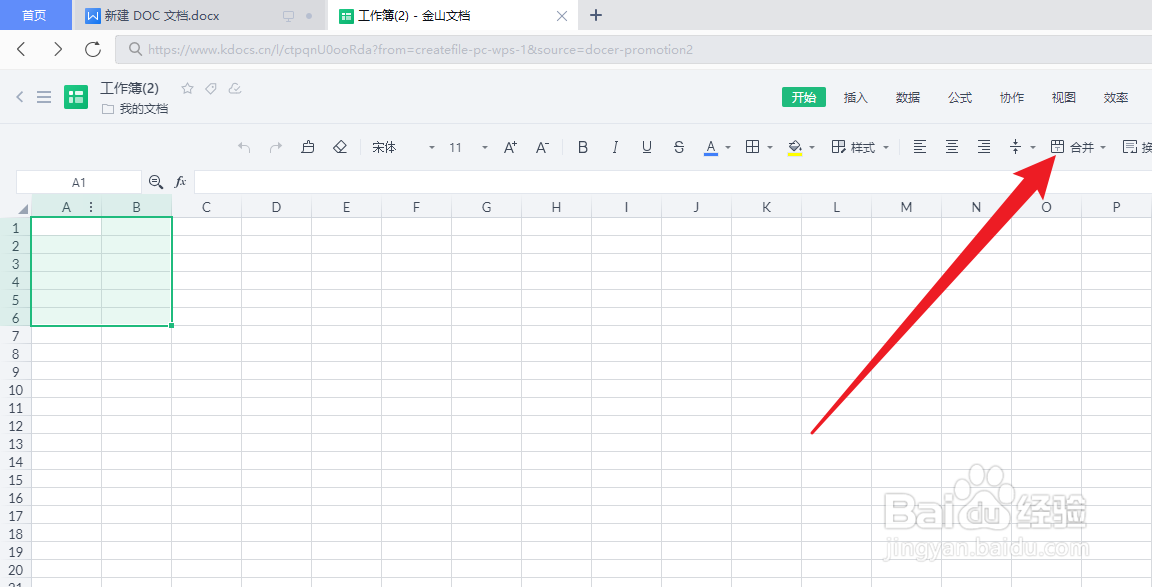Reload the page
This screenshot has height=587, width=1152.
point(93,49)
